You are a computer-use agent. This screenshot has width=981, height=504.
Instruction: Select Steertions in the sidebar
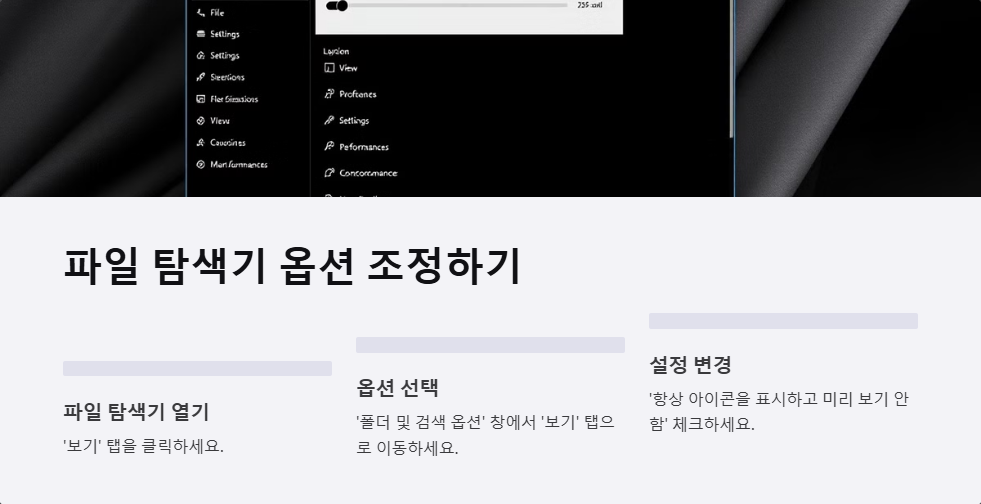227,78
